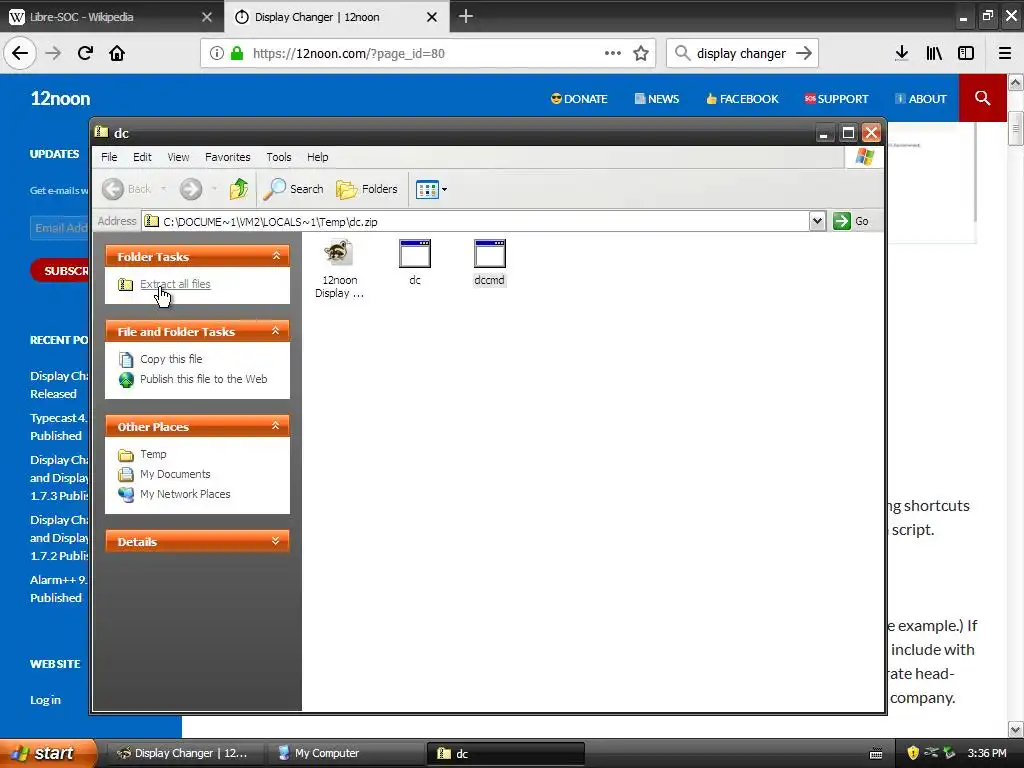The width and height of the screenshot is (1024, 768).
Task: Bookmark this page with the star
Action: [641, 53]
